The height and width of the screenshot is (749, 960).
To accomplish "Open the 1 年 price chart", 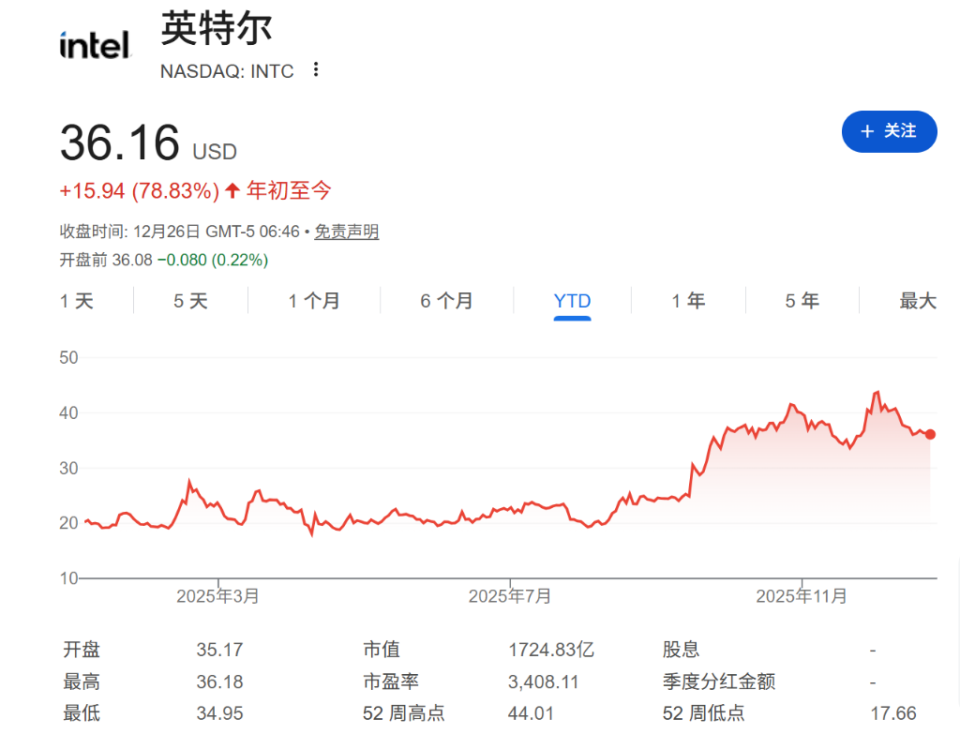I will [x=689, y=300].
